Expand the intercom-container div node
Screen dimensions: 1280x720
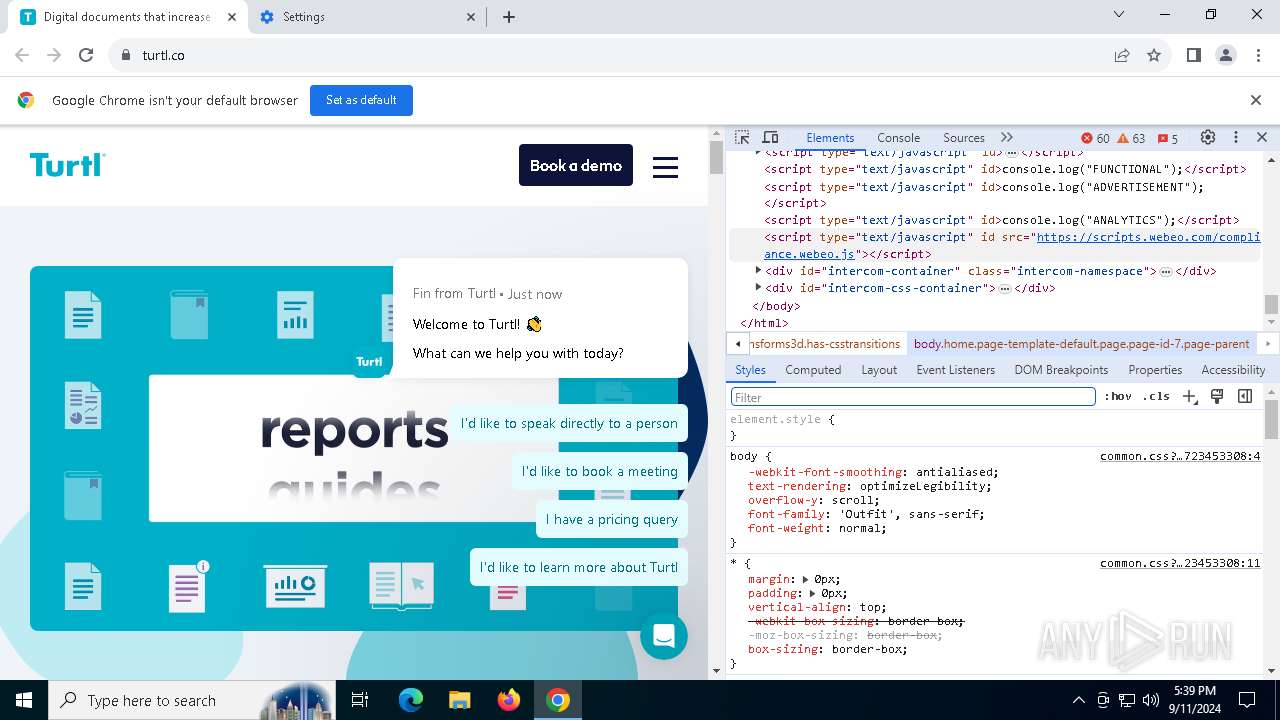758,271
